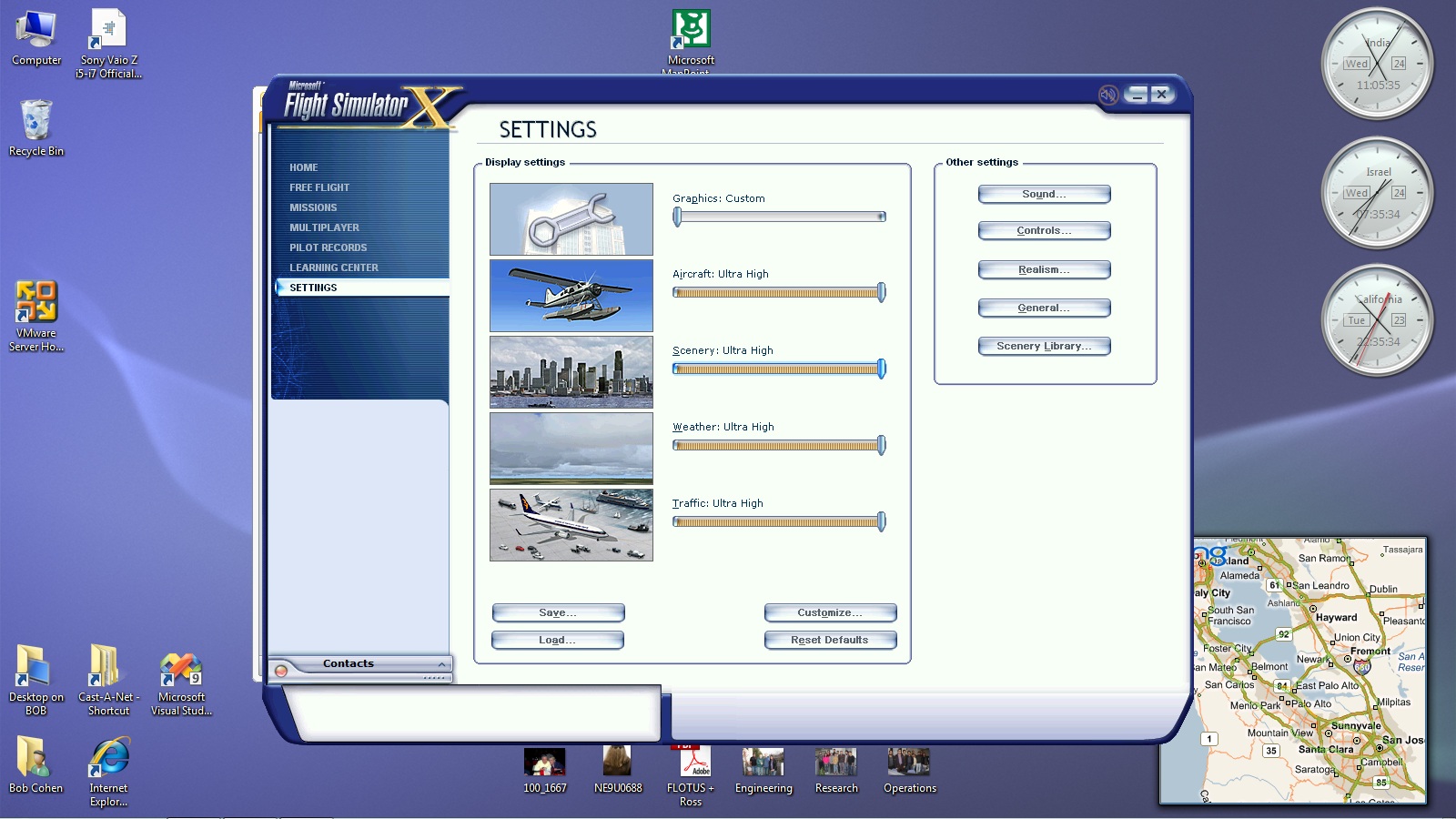Open the Operations photo icon
The height and width of the screenshot is (819, 1456).
point(909,771)
